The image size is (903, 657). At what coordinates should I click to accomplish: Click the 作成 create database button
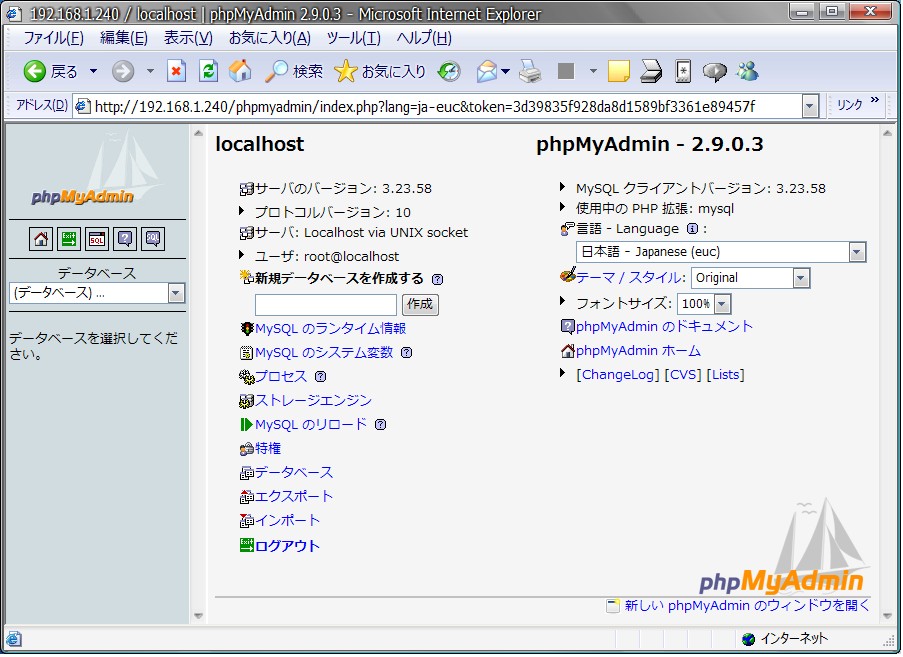(x=420, y=305)
